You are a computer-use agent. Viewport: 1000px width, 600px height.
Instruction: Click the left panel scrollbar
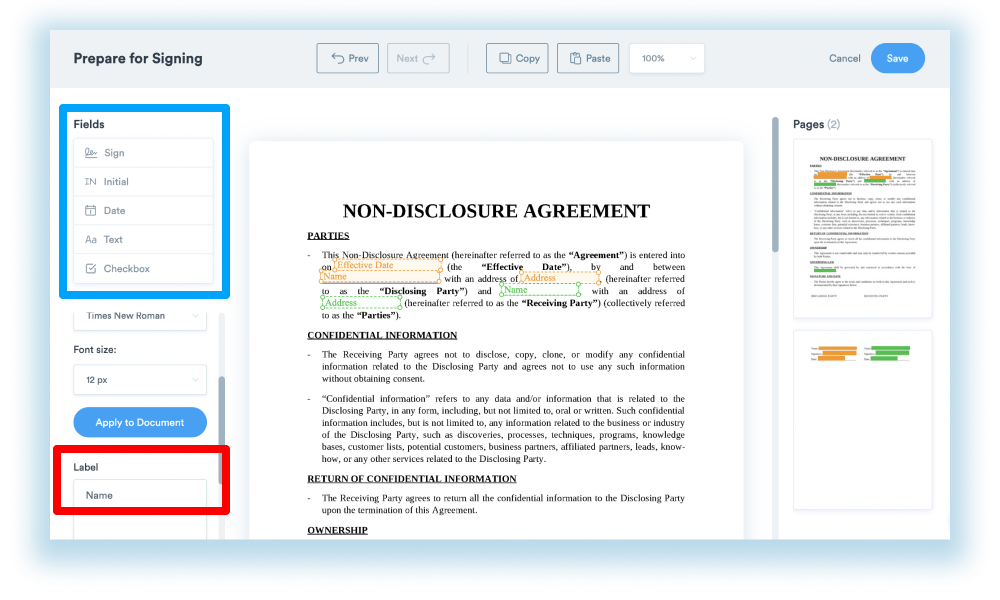point(221,430)
